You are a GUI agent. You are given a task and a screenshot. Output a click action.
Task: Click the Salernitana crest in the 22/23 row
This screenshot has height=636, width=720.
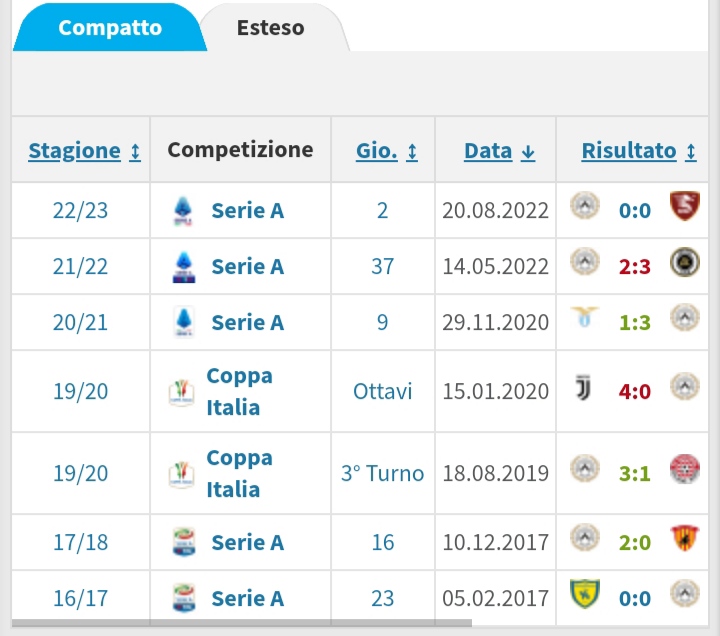(685, 209)
